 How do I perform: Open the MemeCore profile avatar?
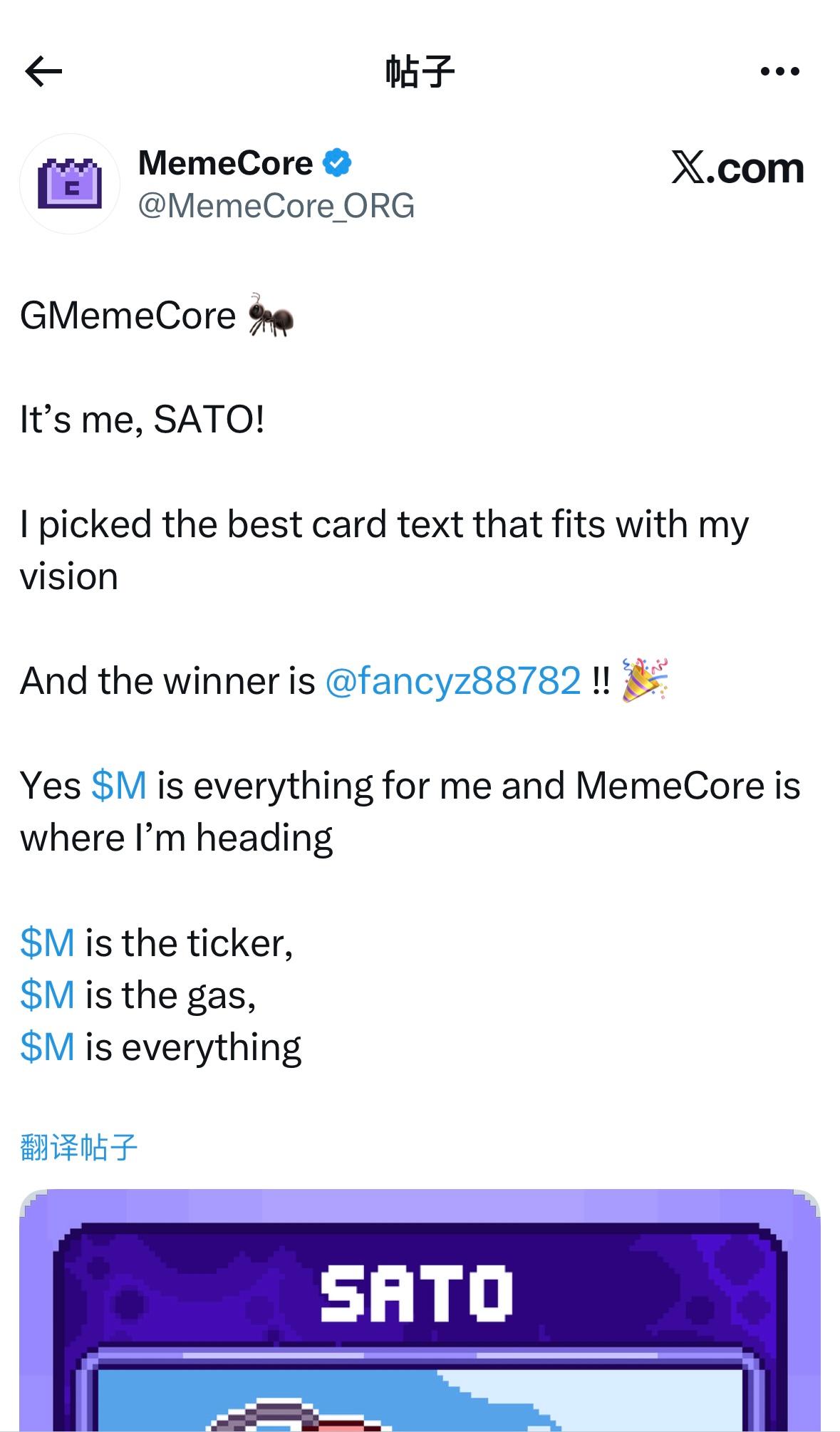(69, 184)
